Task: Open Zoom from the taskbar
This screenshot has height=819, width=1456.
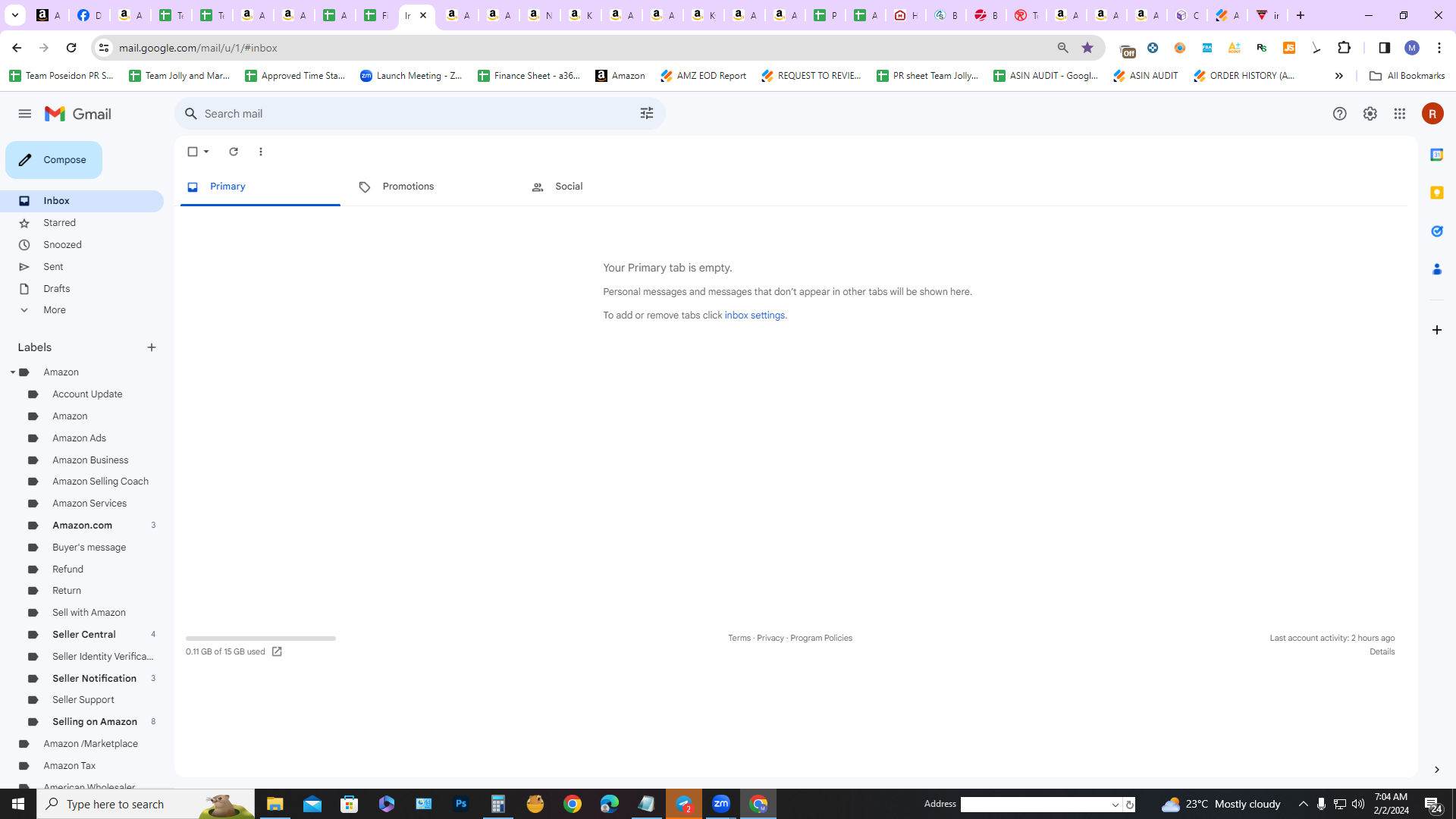Action: pos(721,804)
